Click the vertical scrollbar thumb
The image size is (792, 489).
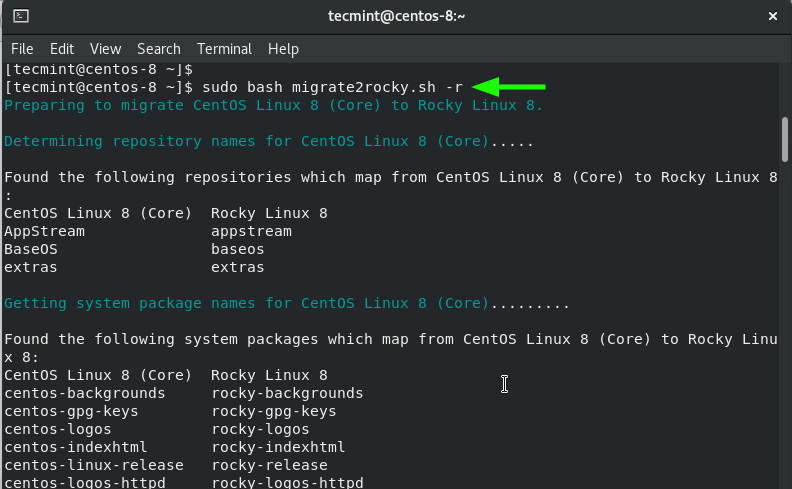[784, 139]
